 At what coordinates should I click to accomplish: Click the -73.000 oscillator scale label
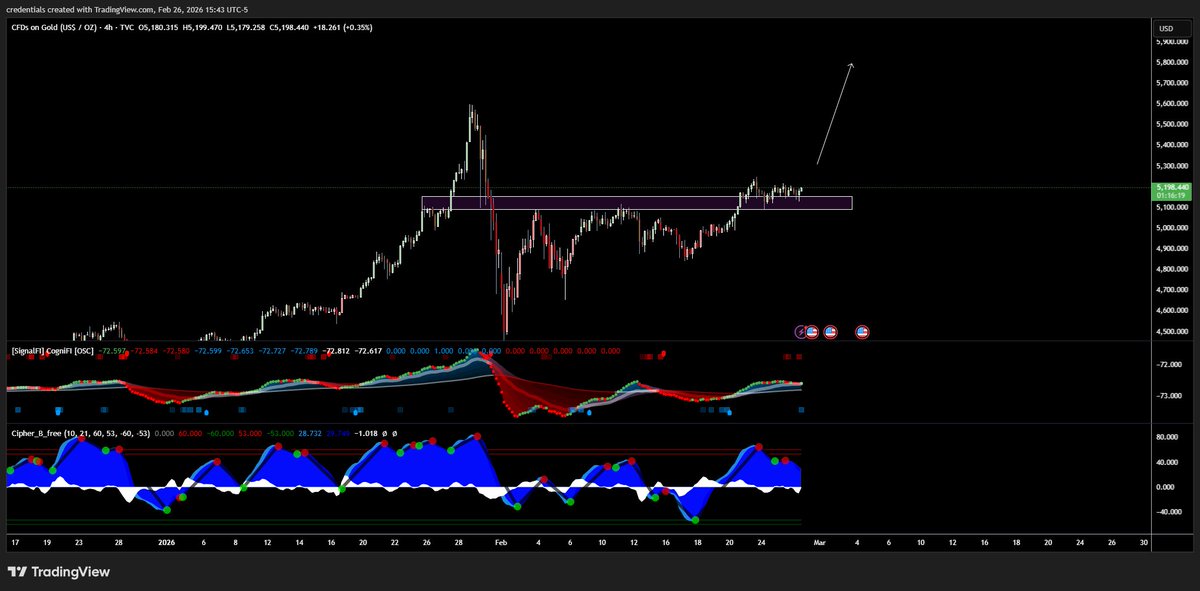coord(1168,396)
